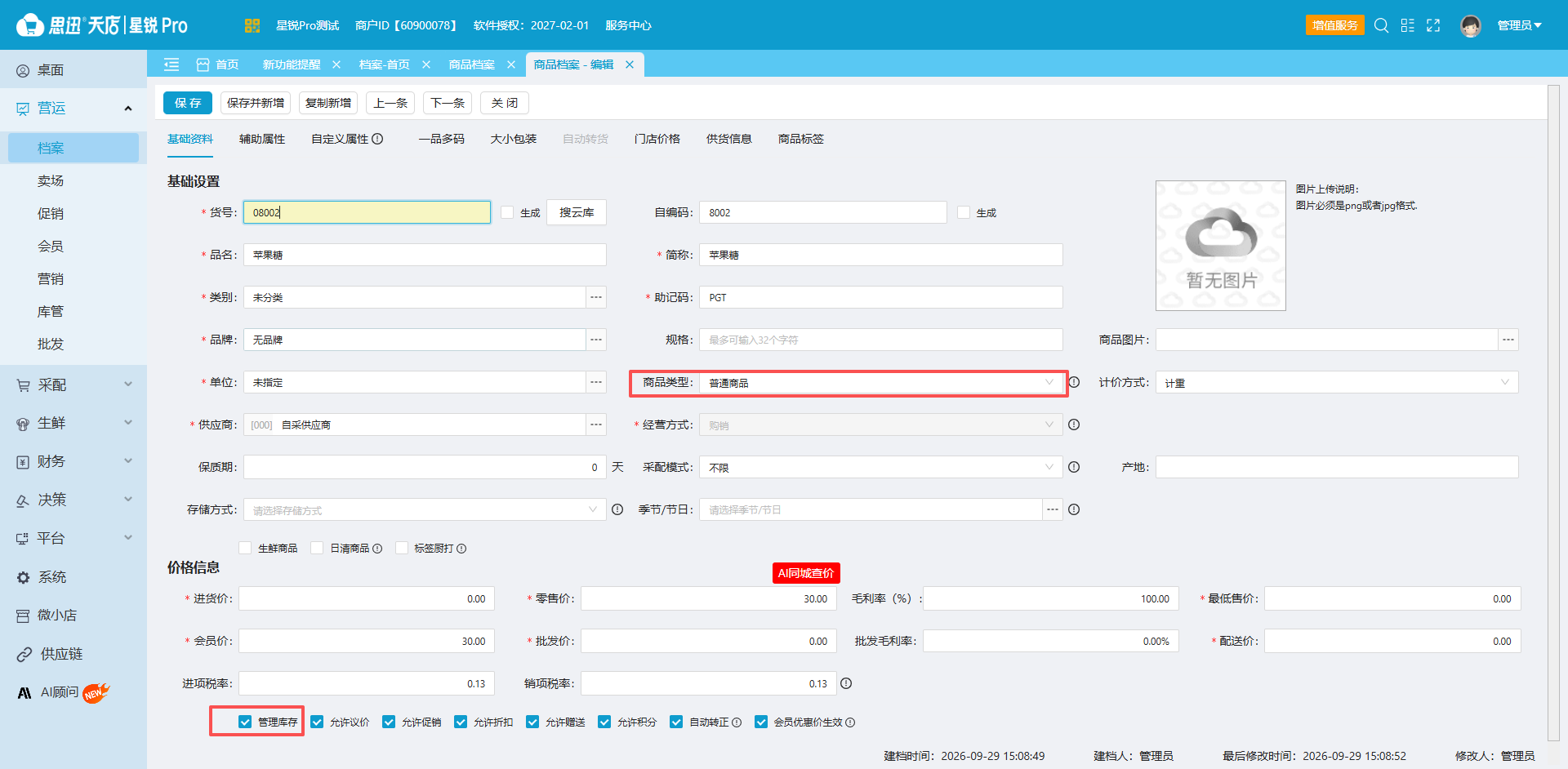Click info icon next to 商品类型
Screen dimensions: 1568x769
pyautogui.click(x=1074, y=382)
